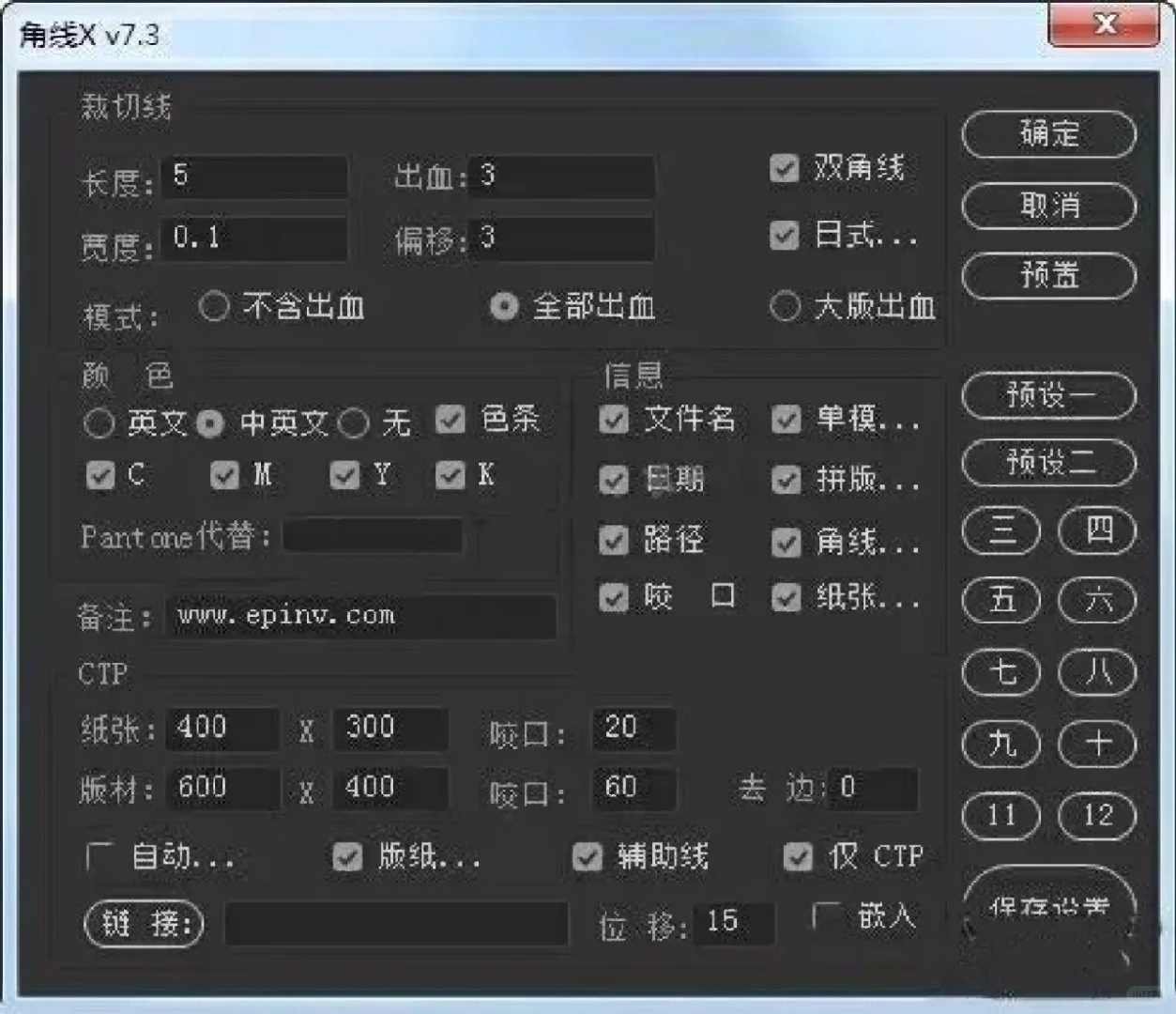Screen dimensions: 1176x1014
Task: Uncheck the 仅 CTP checkbox
Action: [799, 856]
